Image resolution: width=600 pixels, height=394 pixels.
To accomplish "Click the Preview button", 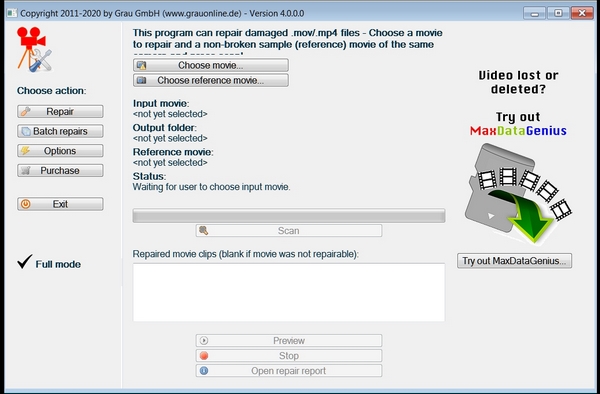I will 289,340.
